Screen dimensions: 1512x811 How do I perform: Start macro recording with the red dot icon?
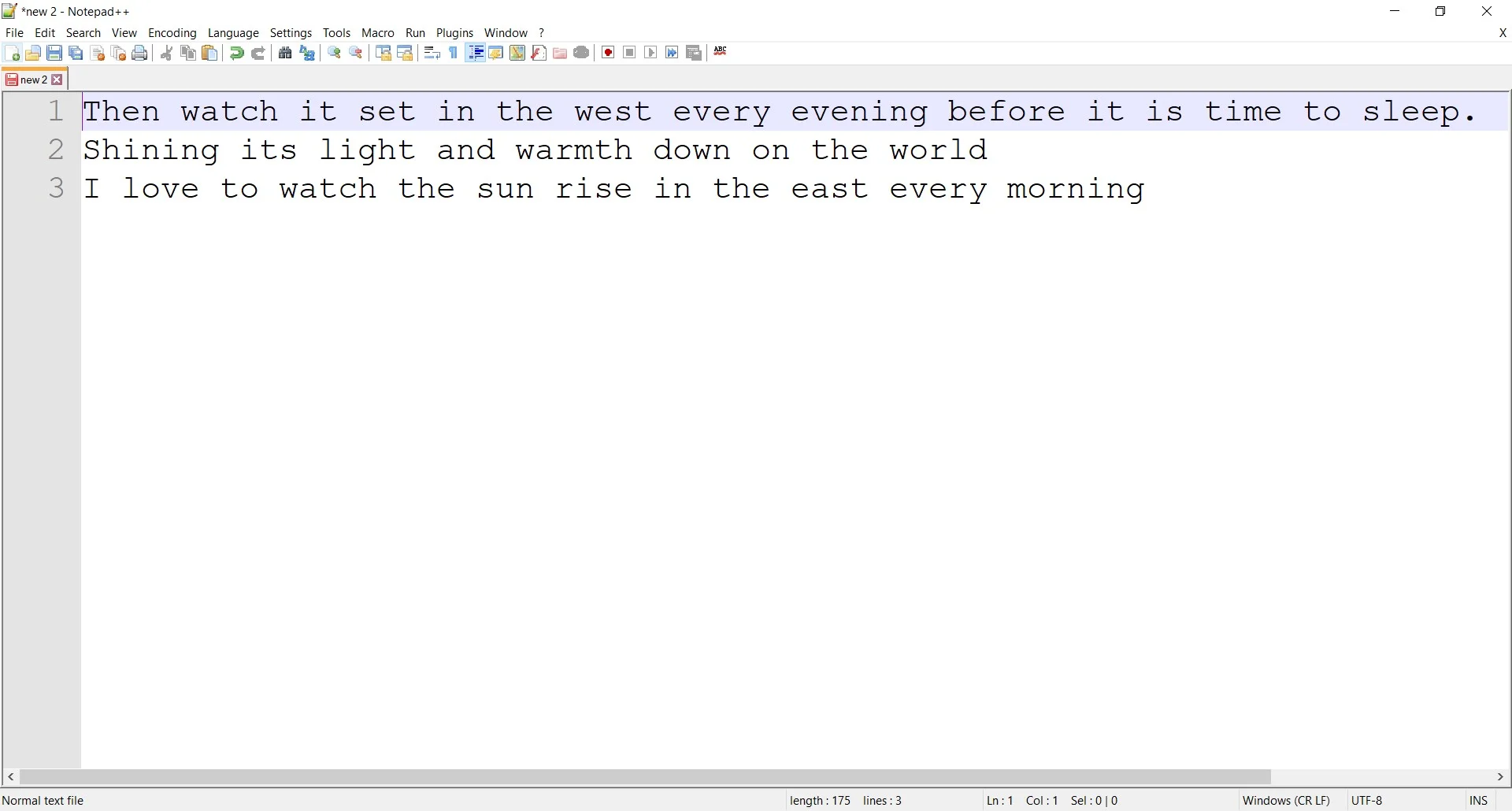(609, 53)
